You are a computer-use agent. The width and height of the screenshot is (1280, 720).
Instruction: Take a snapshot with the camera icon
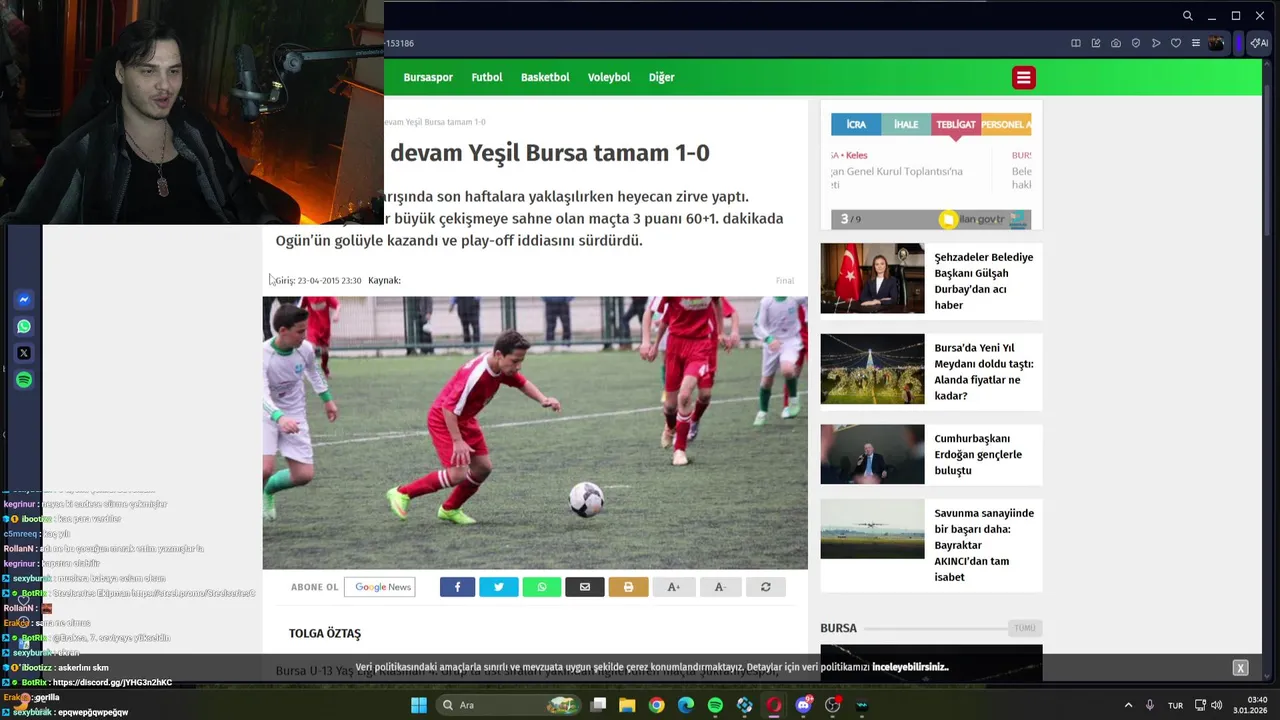click(1116, 43)
